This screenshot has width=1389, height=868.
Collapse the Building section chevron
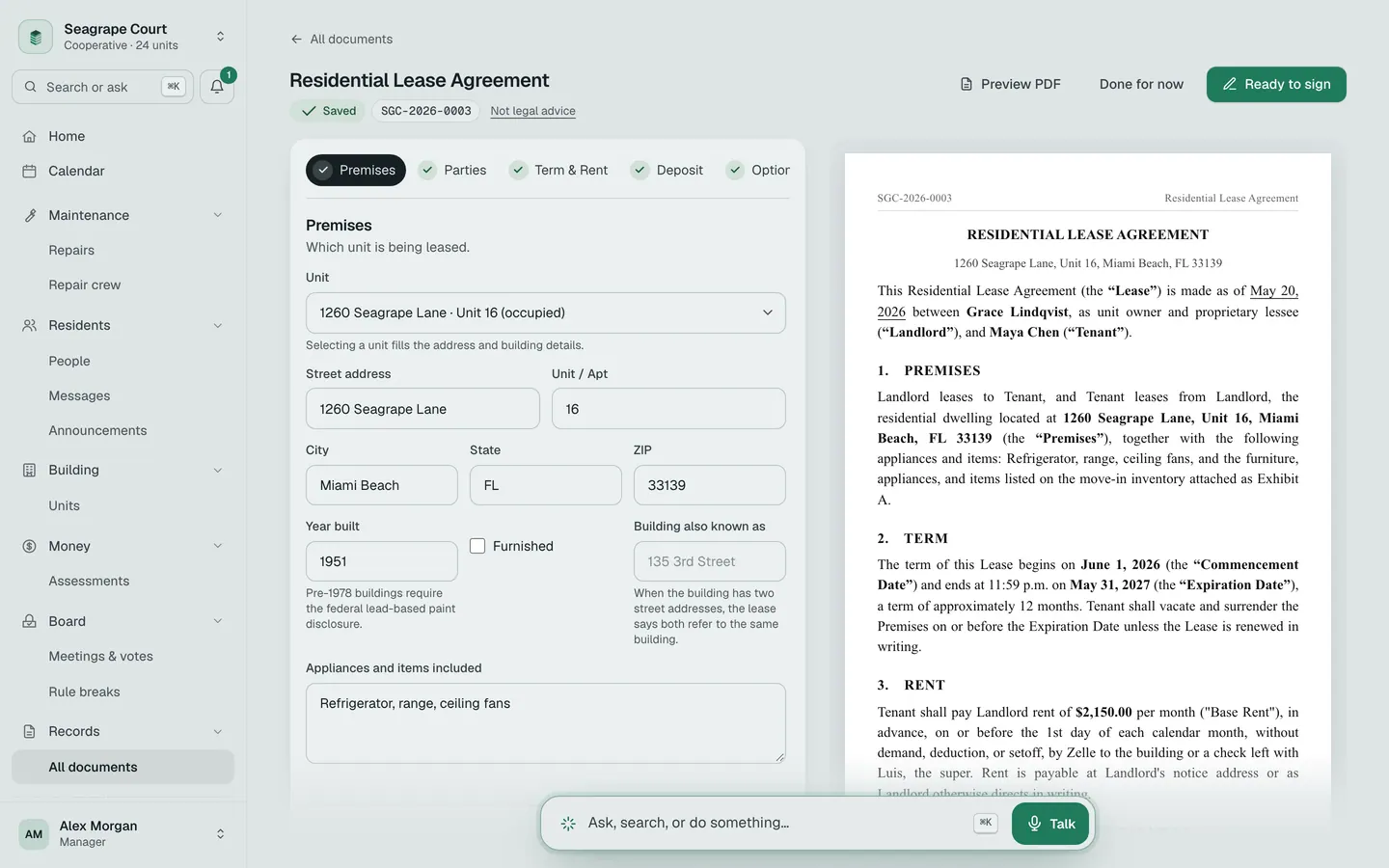[218, 470]
